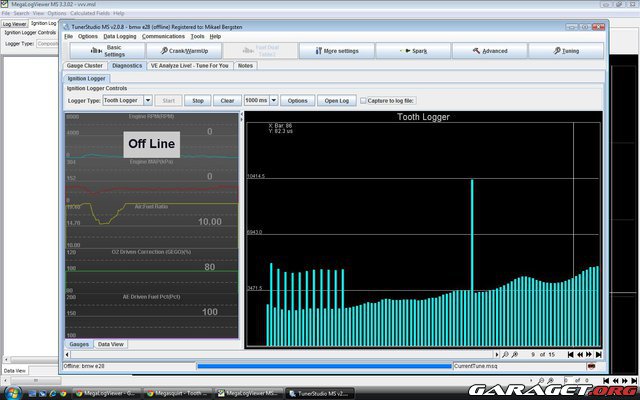
Task: Open the 1000 ms interval dropdown
Action: [273, 101]
